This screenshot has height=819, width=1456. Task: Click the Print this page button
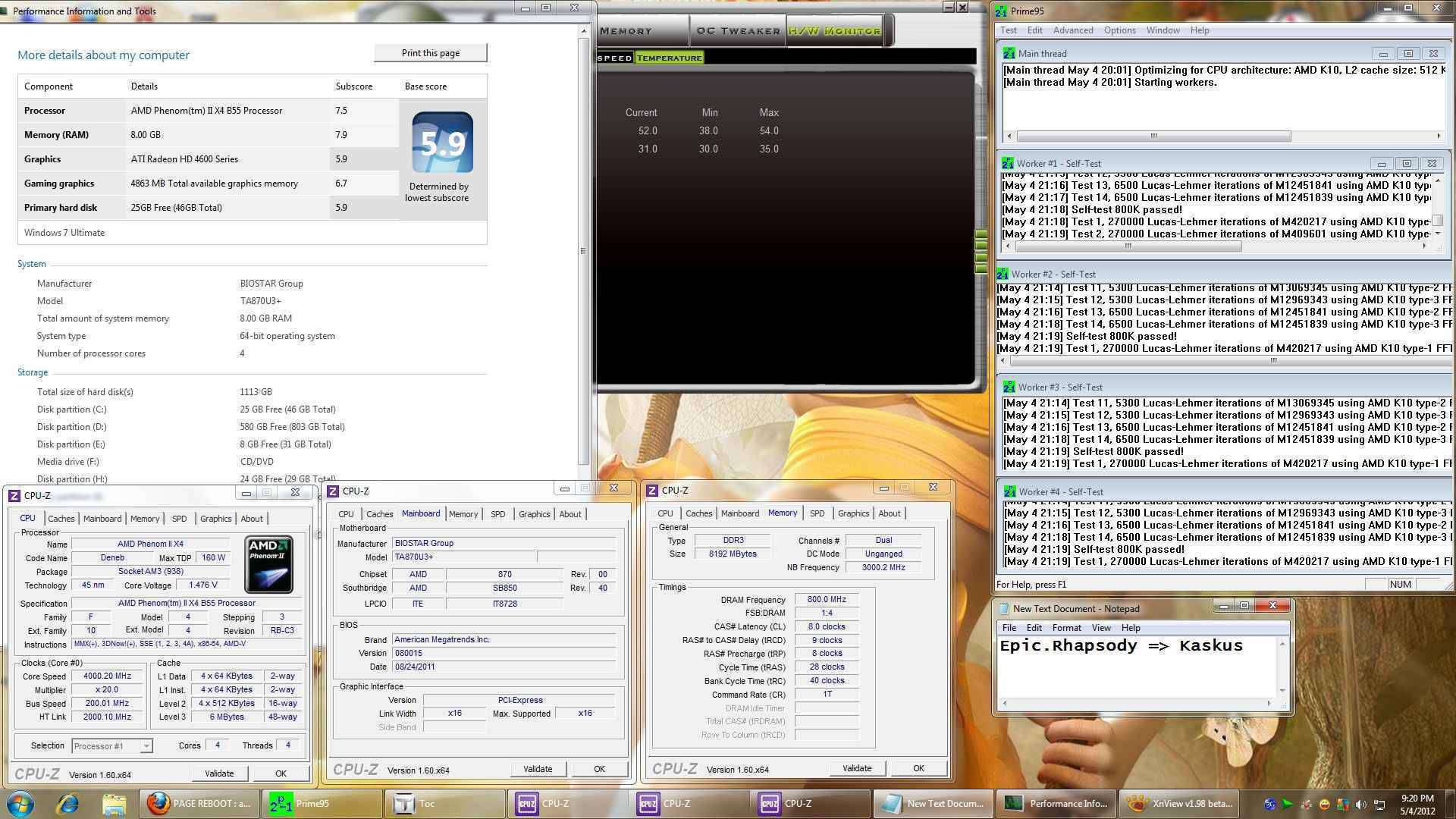(431, 53)
